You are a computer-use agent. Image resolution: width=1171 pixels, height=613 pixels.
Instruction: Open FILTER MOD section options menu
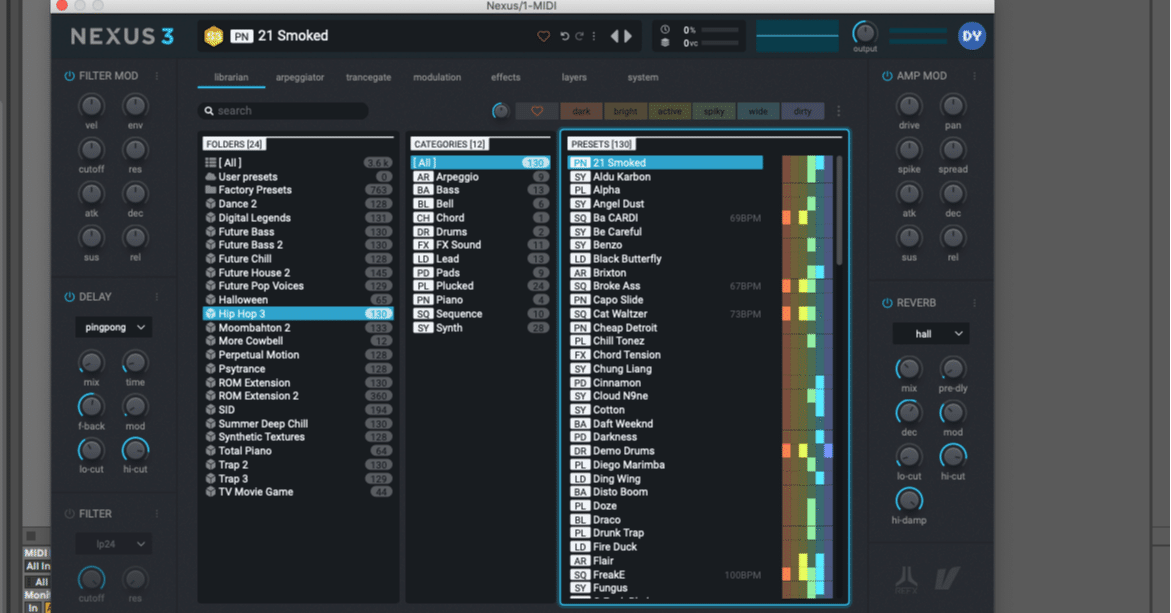pos(157,76)
